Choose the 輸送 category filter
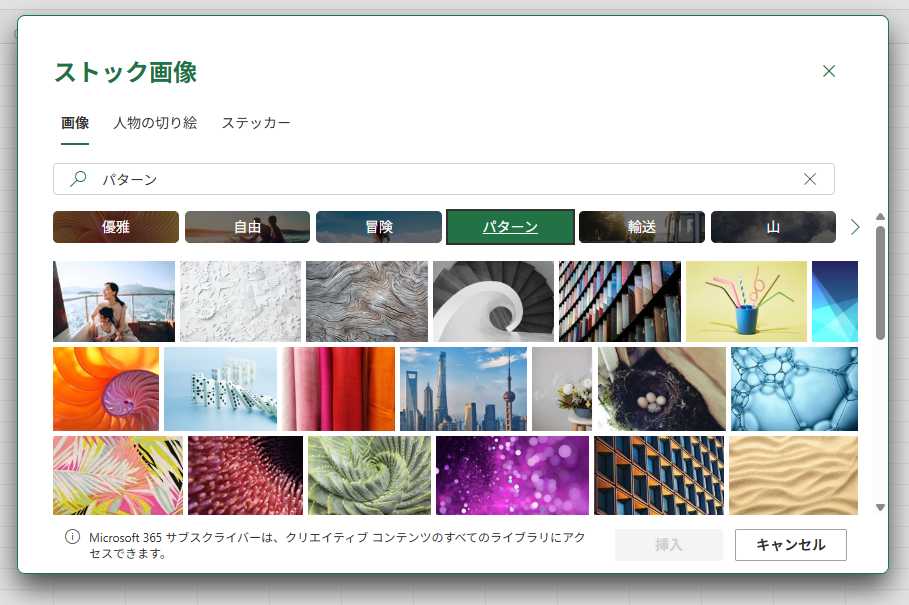 pos(642,227)
